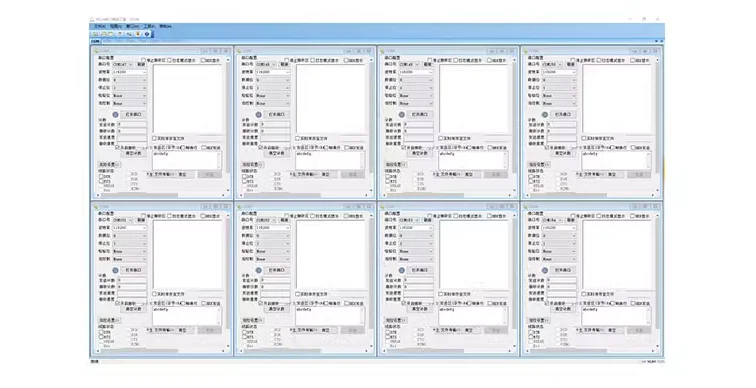This screenshot has width=756, height=388.
Task: Select the COM tab below the toolbar
Action: (95, 41)
